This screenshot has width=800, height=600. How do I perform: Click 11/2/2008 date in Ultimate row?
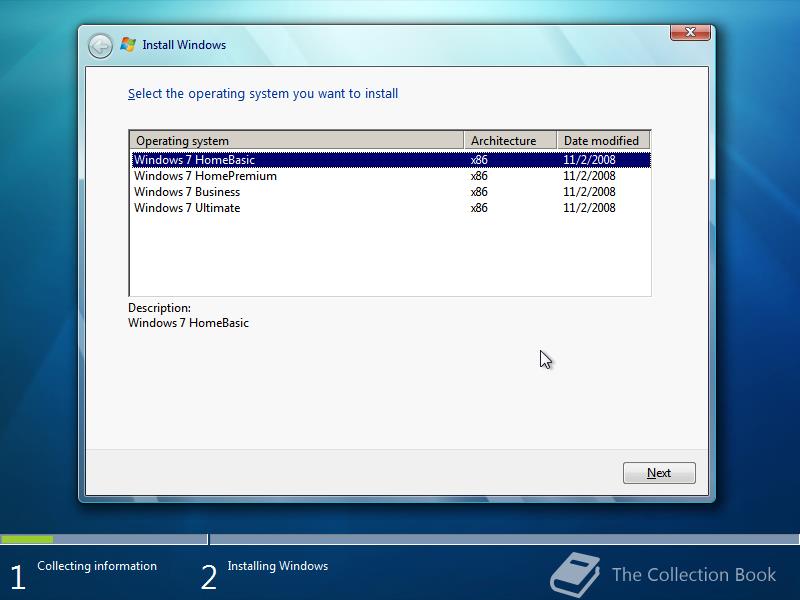coord(589,208)
